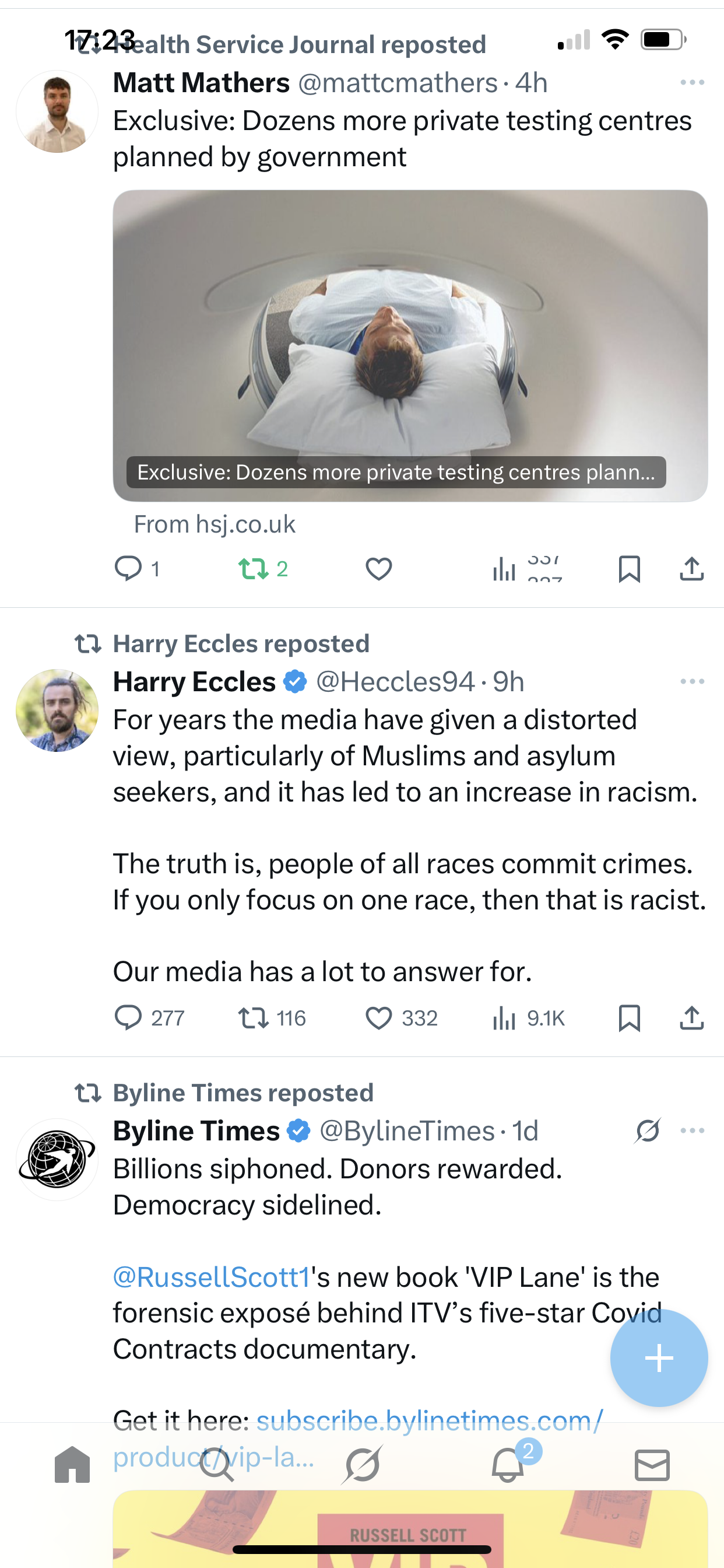Screen dimensions: 724x1568
Task: Like Harry Eccles' post with 332 likes
Action: [378, 1018]
